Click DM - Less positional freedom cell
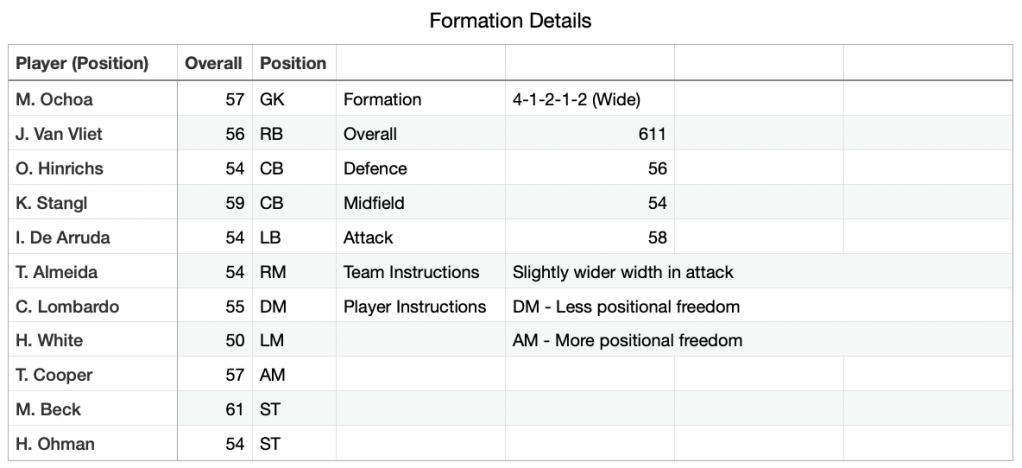Screen dimensions: 1022x468 [626, 306]
